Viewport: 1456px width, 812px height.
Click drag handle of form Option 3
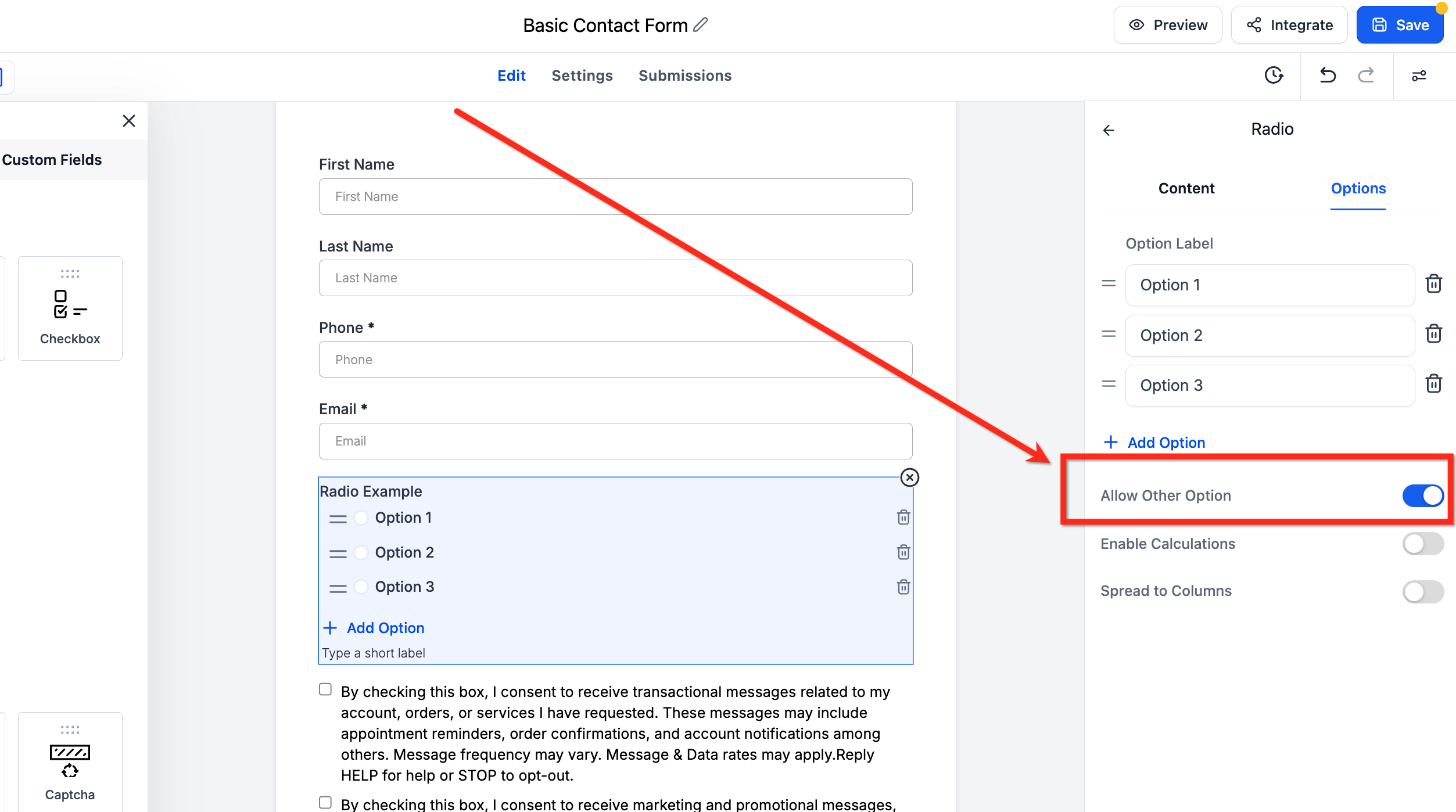click(338, 588)
